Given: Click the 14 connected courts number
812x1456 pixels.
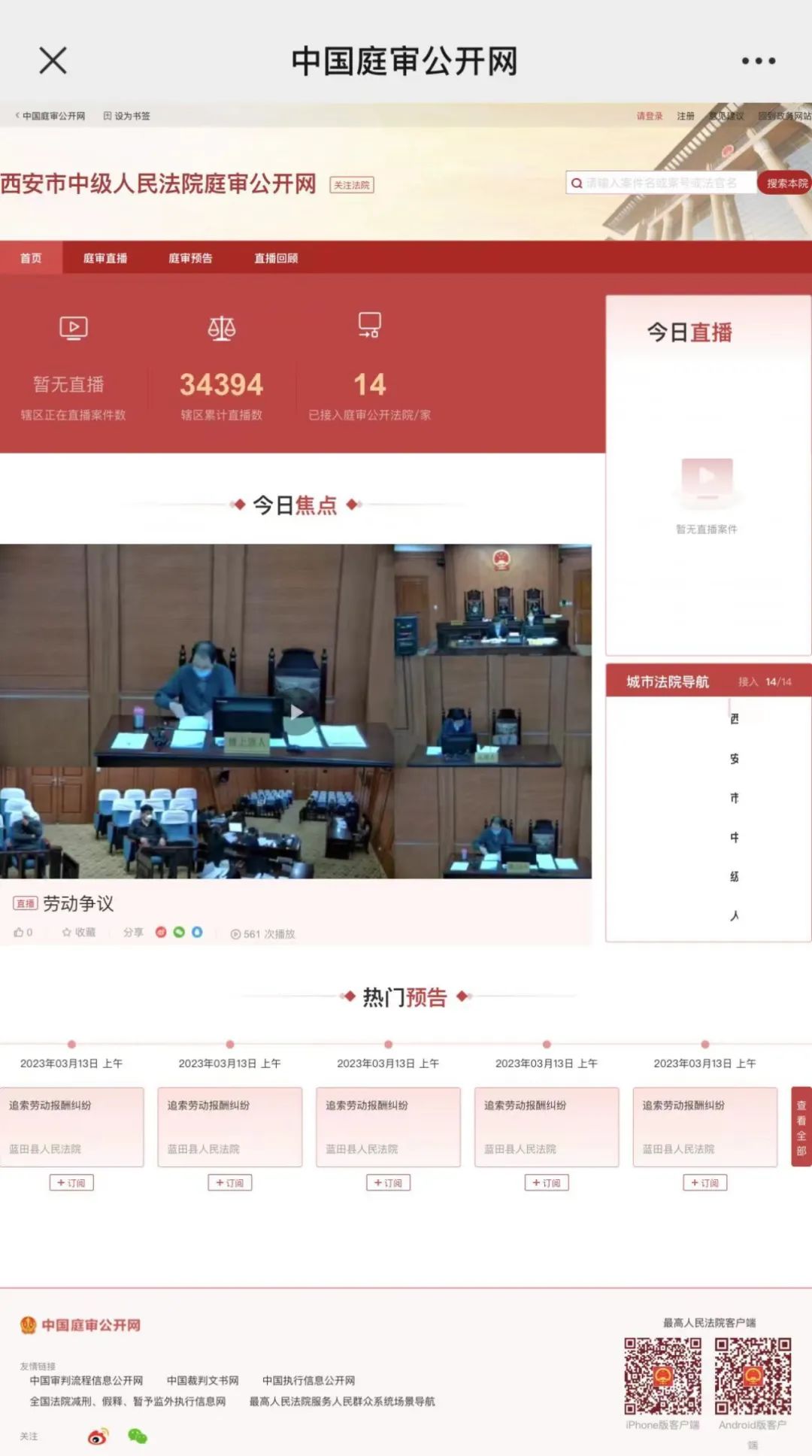Looking at the screenshot, I should (x=370, y=384).
